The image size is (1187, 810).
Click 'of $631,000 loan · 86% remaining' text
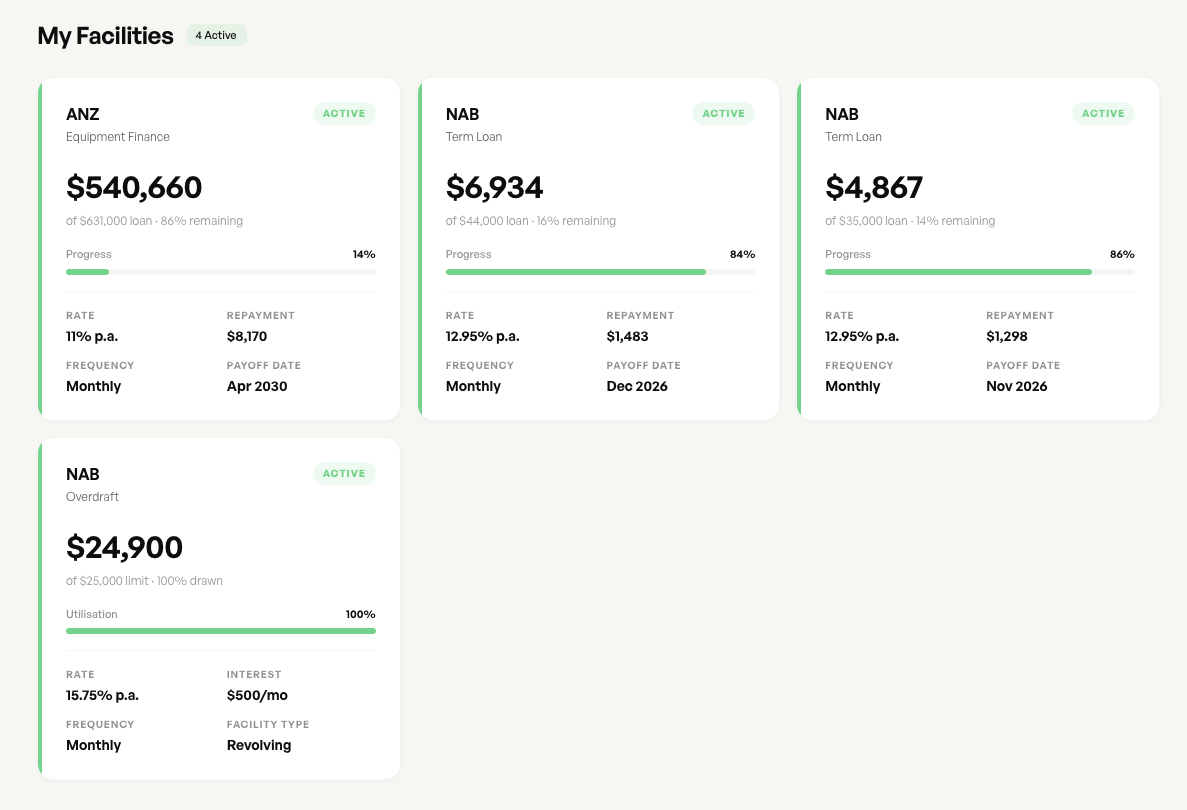pos(154,221)
